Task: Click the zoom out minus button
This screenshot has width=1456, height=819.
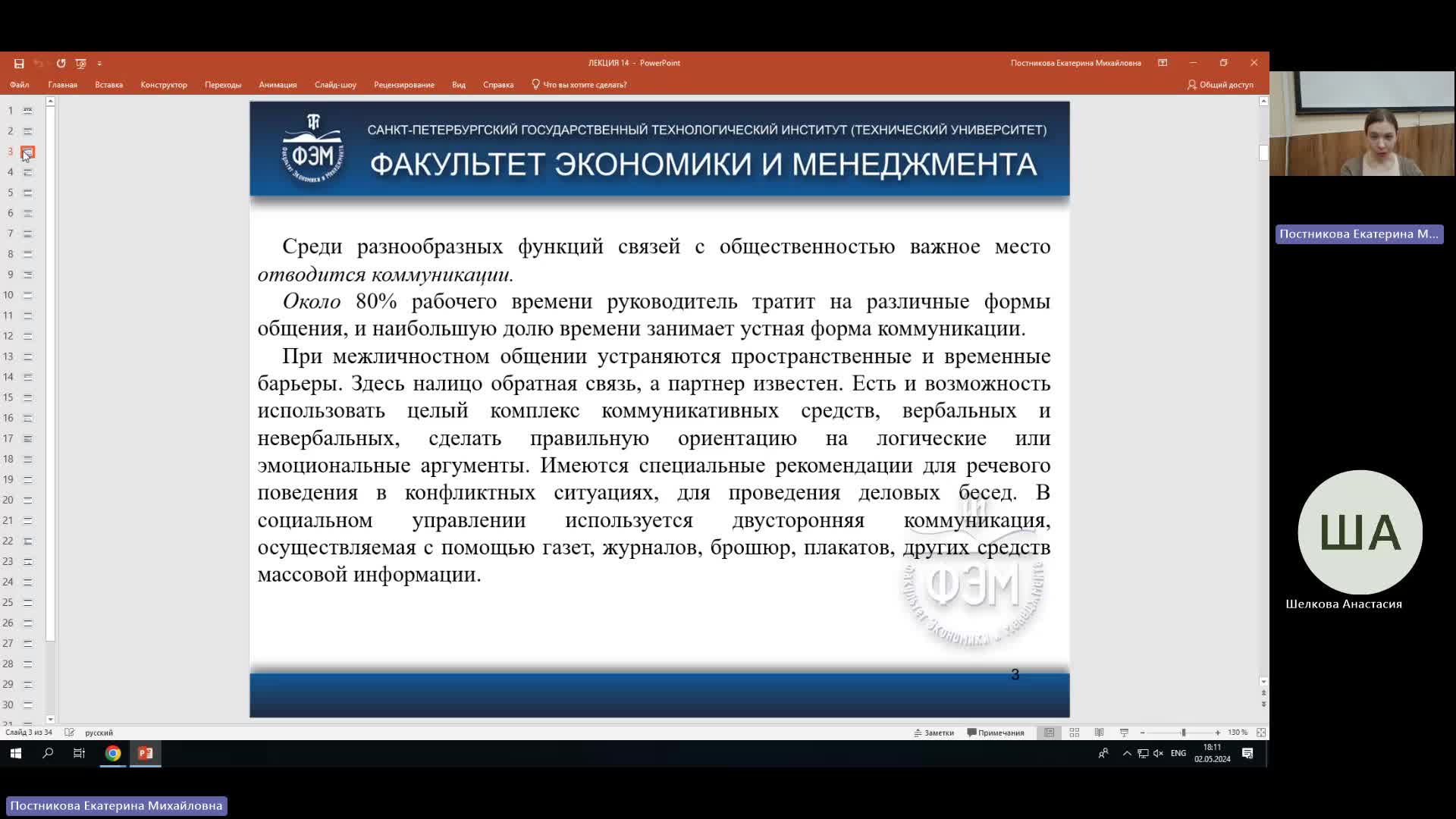Action: [1142, 733]
